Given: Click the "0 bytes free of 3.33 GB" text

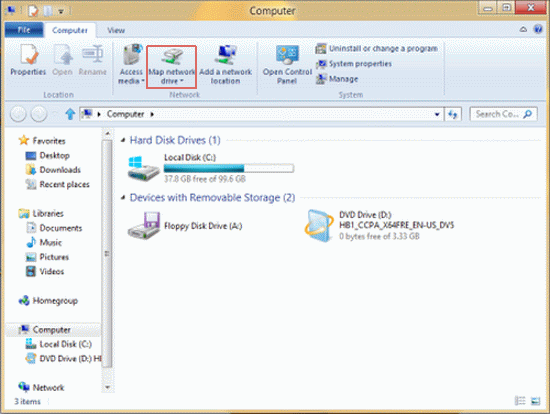Looking at the screenshot, I should click(x=379, y=236).
